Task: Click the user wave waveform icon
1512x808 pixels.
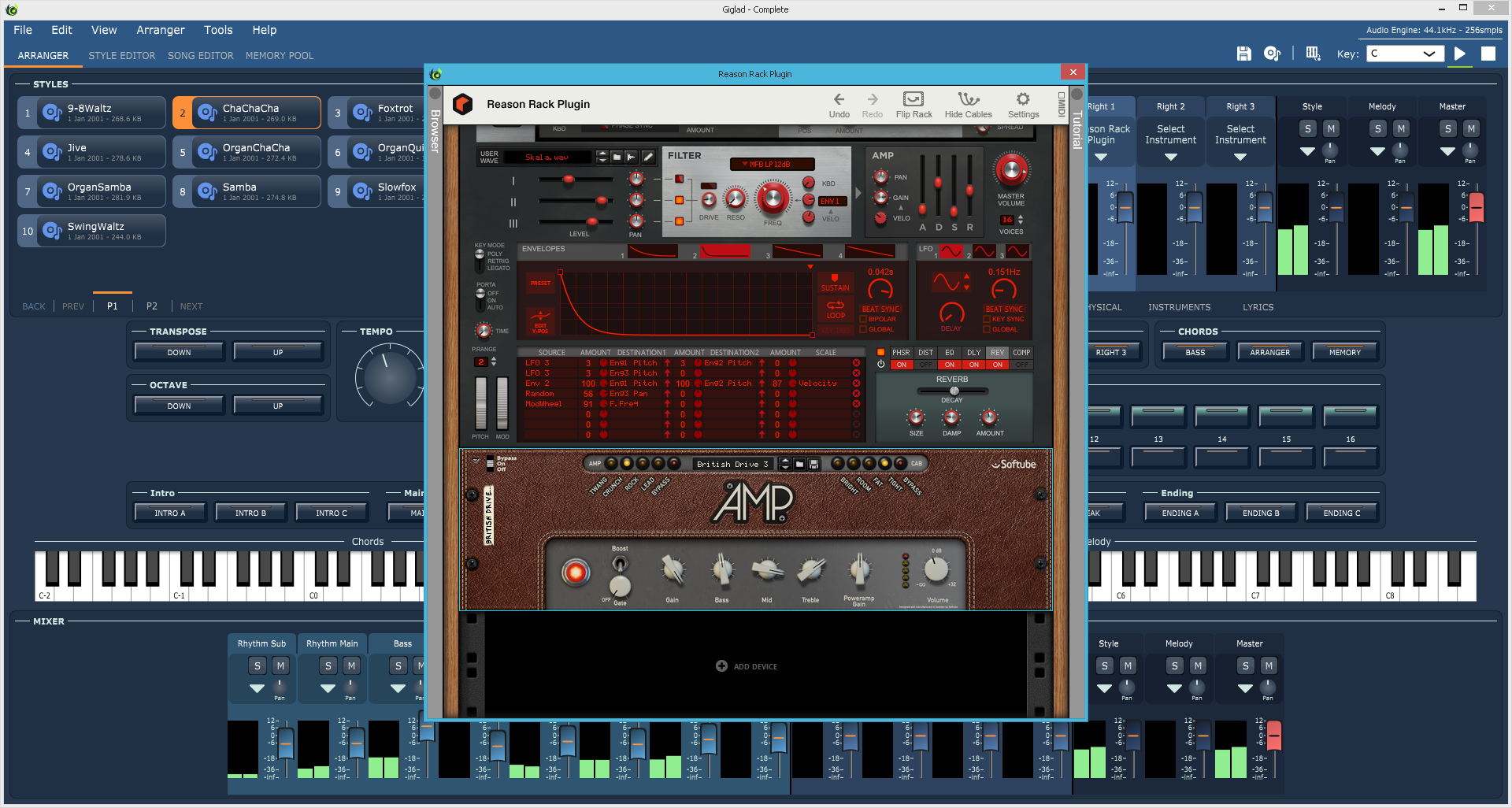Action: pos(632,157)
